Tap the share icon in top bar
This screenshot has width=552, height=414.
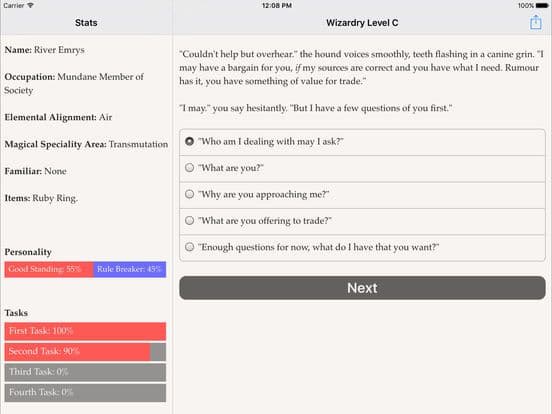(x=535, y=22)
